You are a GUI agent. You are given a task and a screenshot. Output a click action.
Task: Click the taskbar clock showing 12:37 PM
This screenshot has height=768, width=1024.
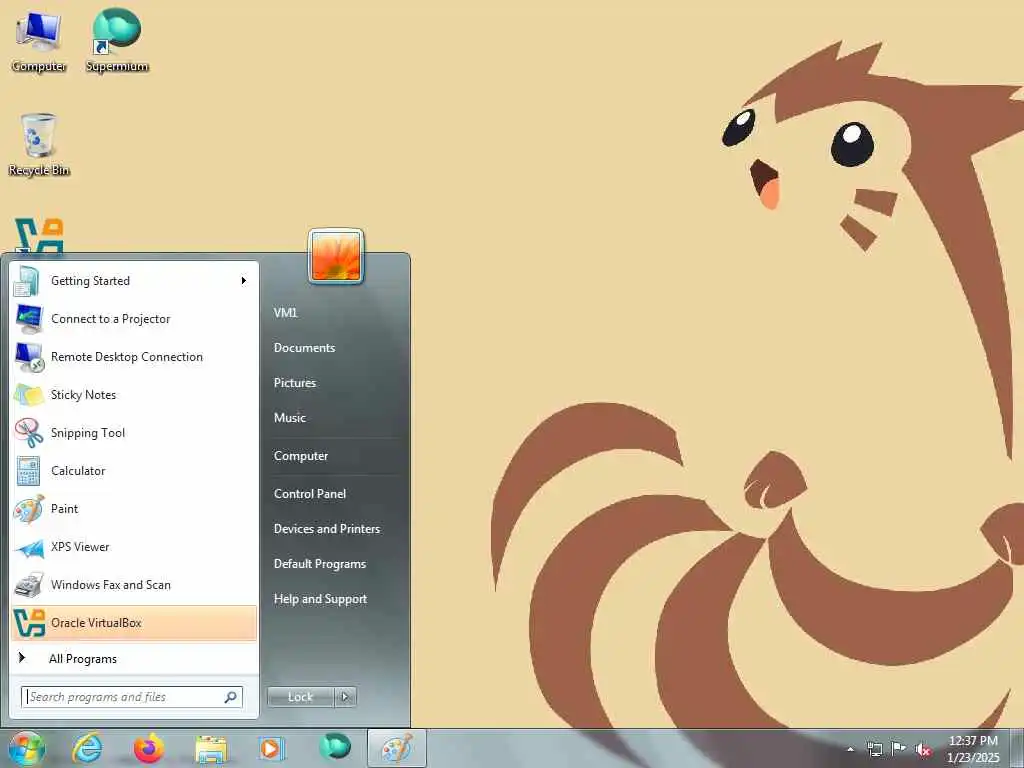[973, 749]
